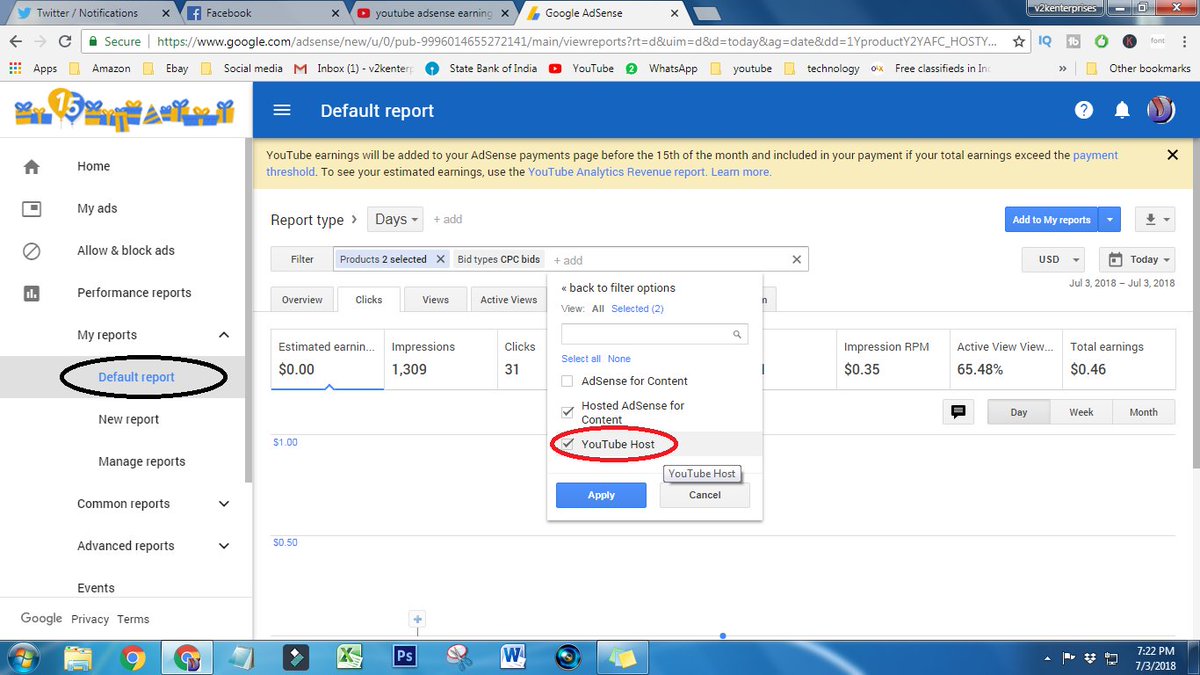Click the calendar icon for date range
This screenshot has width=1200, height=675.
pos(1116,259)
